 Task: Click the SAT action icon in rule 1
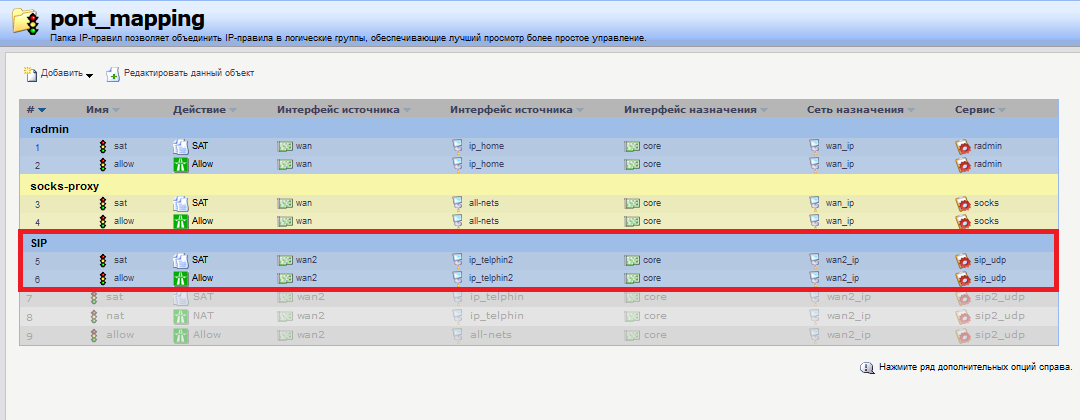click(x=180, y=146)
